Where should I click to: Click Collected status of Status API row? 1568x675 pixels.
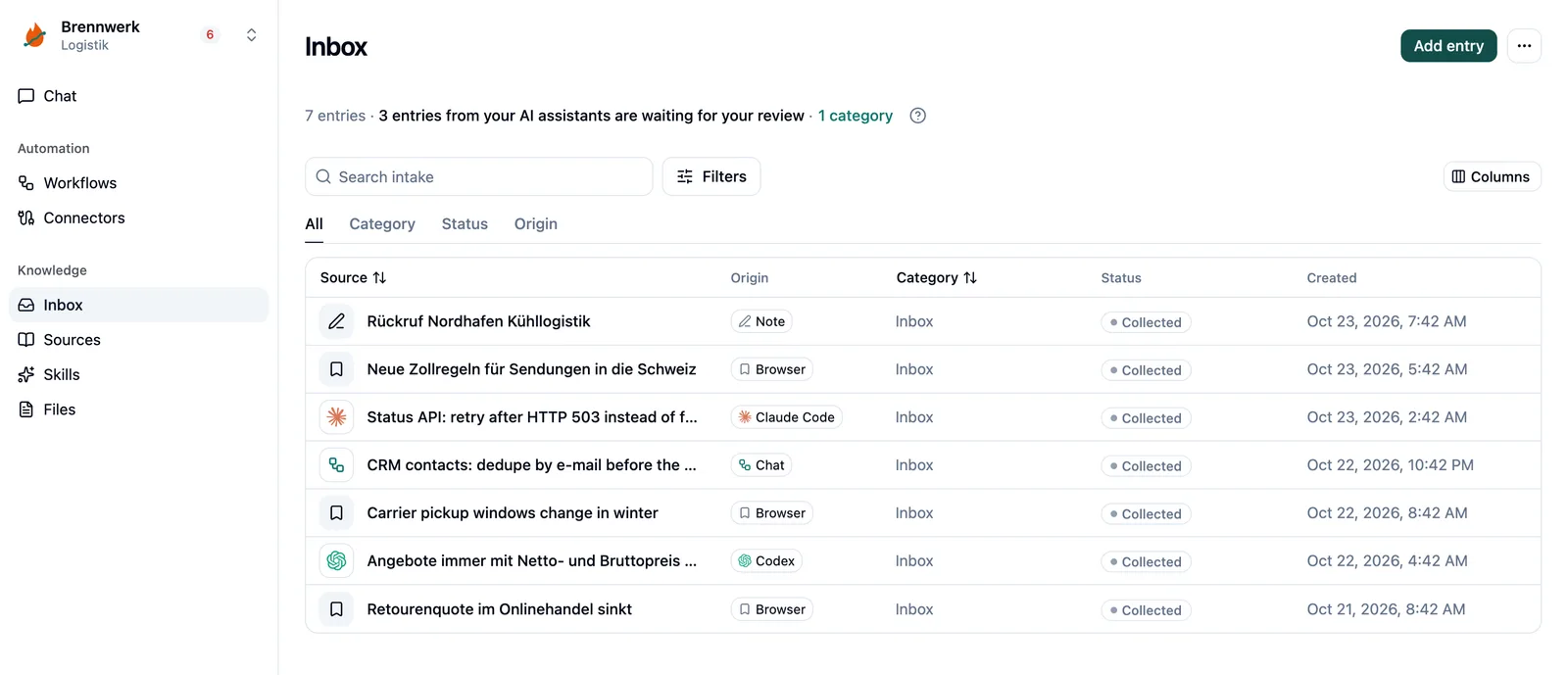tap(1146, 418)
